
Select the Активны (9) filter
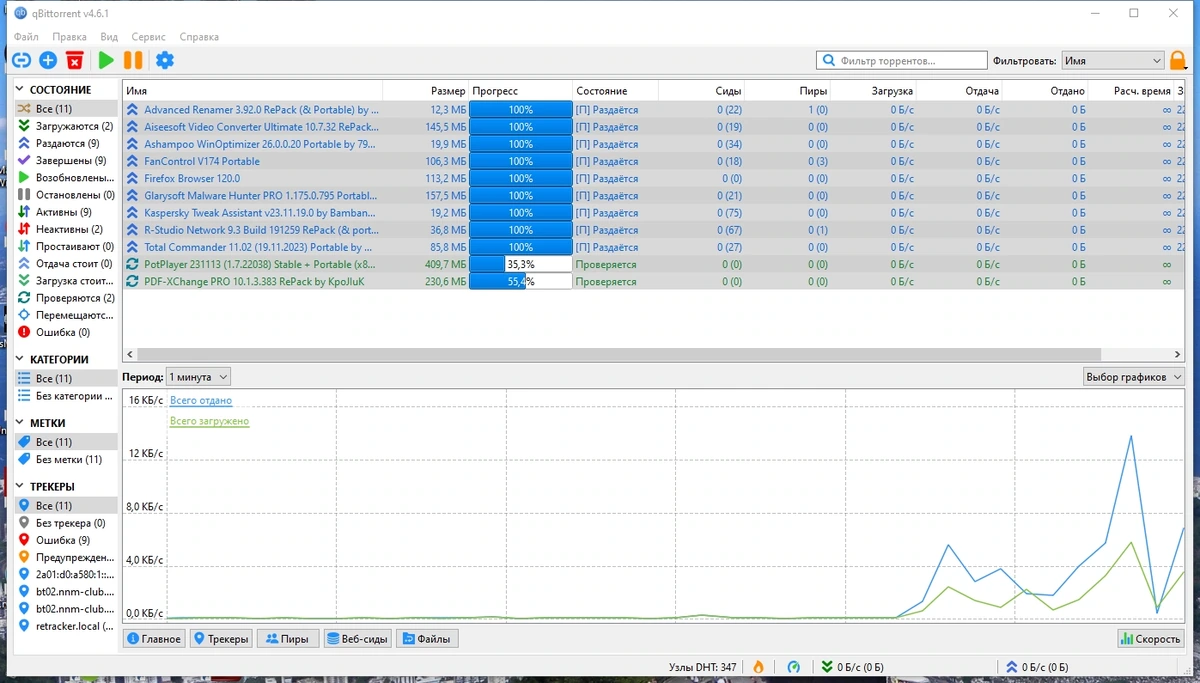point(66,212)
